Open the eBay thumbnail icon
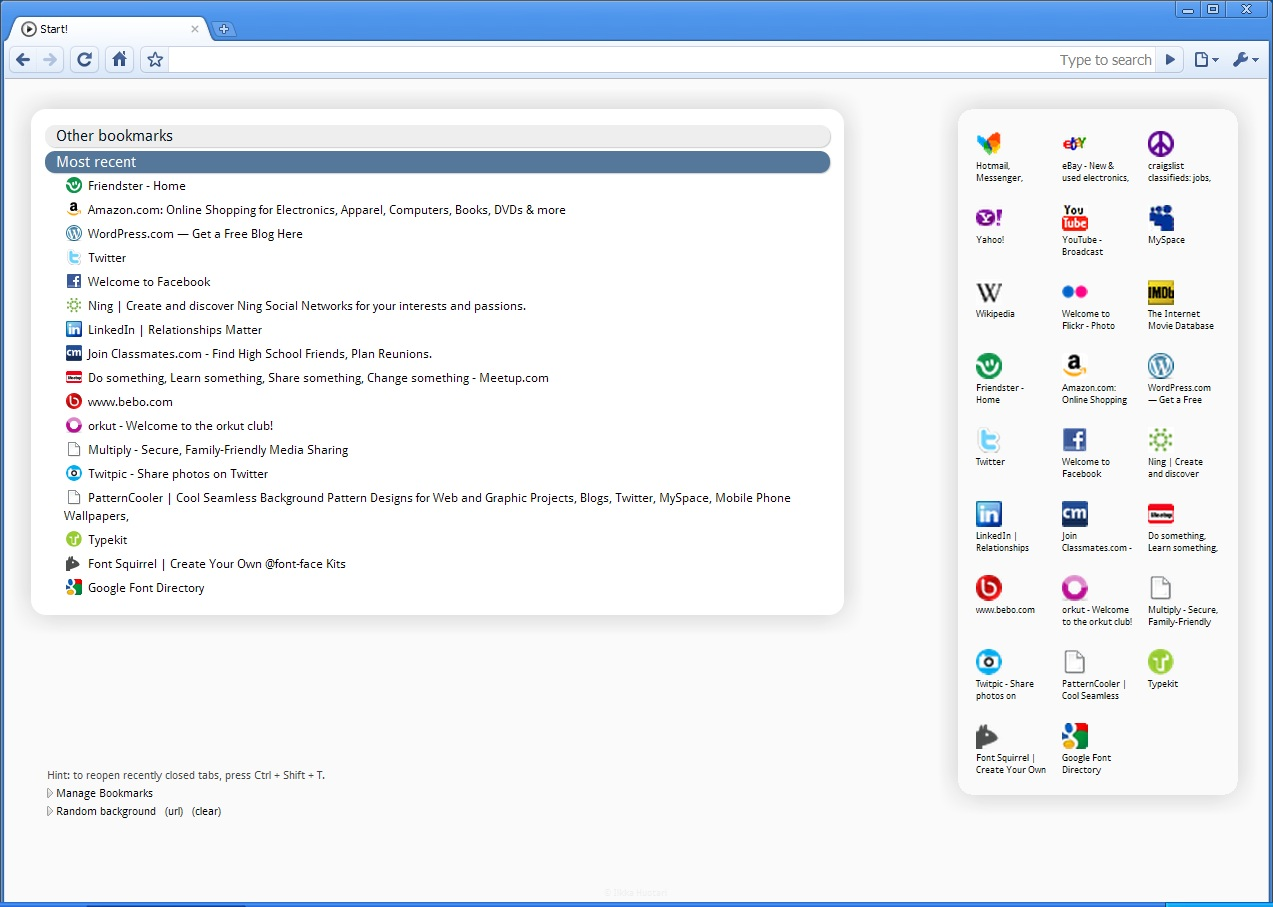Viewport: 1273px width, 907px height. (x=1075, y=143)
